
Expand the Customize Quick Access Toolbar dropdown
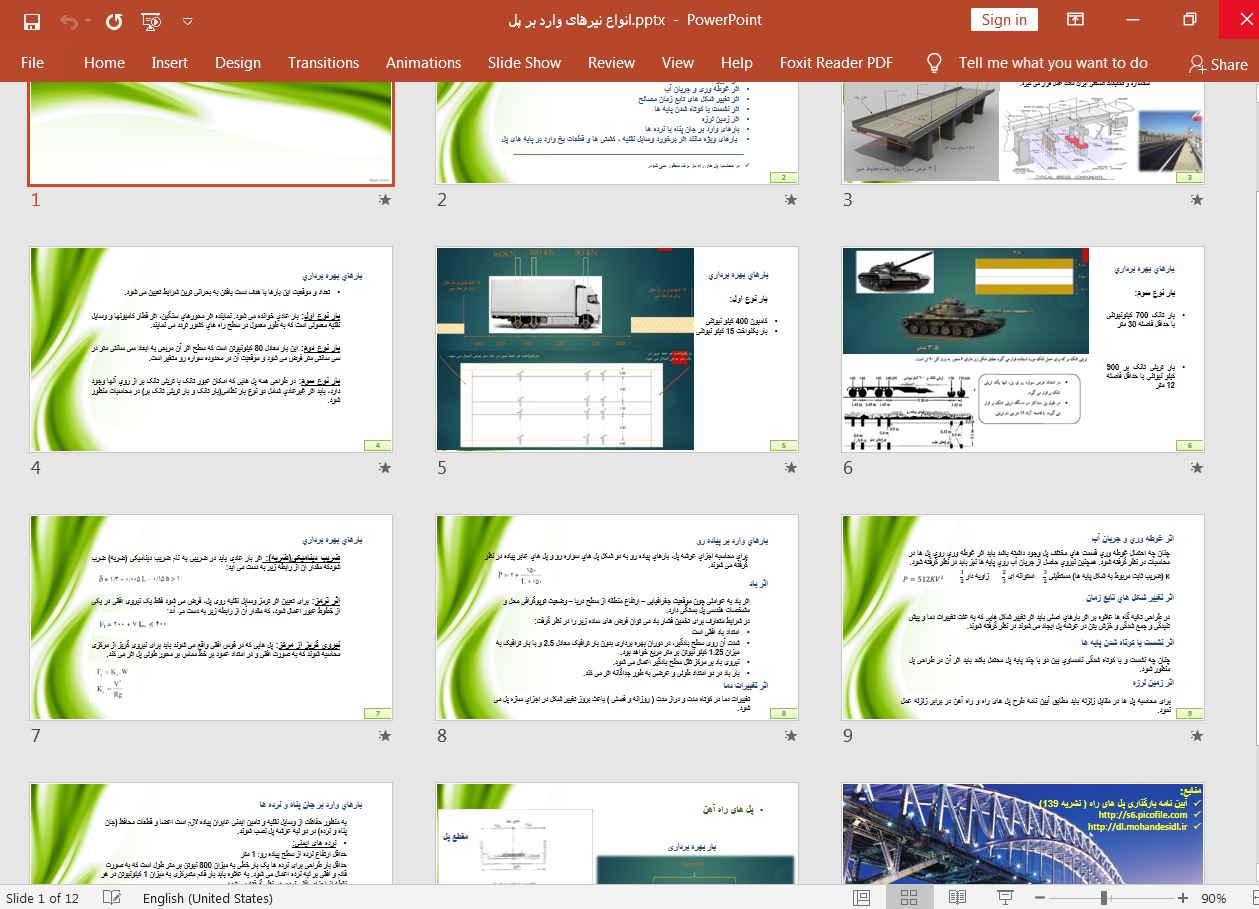point(189,20)
